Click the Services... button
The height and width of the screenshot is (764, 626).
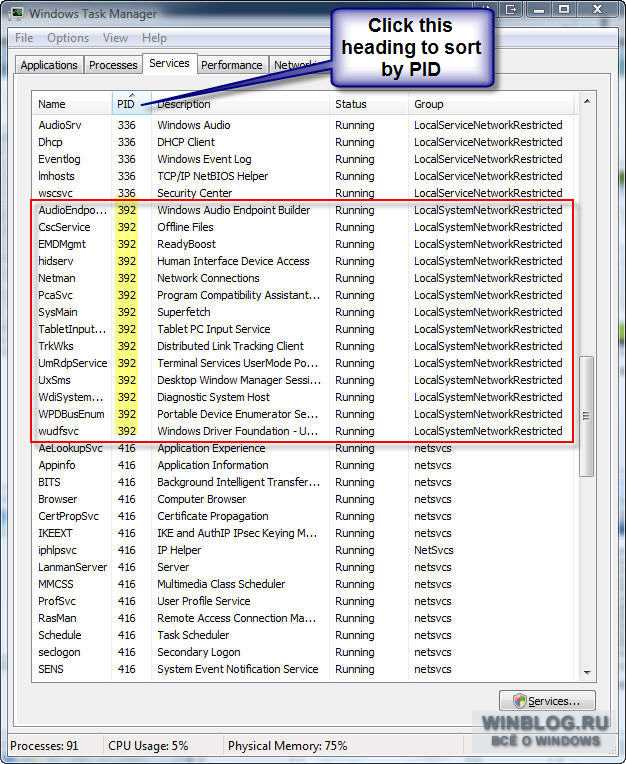[x=547, y=701]
